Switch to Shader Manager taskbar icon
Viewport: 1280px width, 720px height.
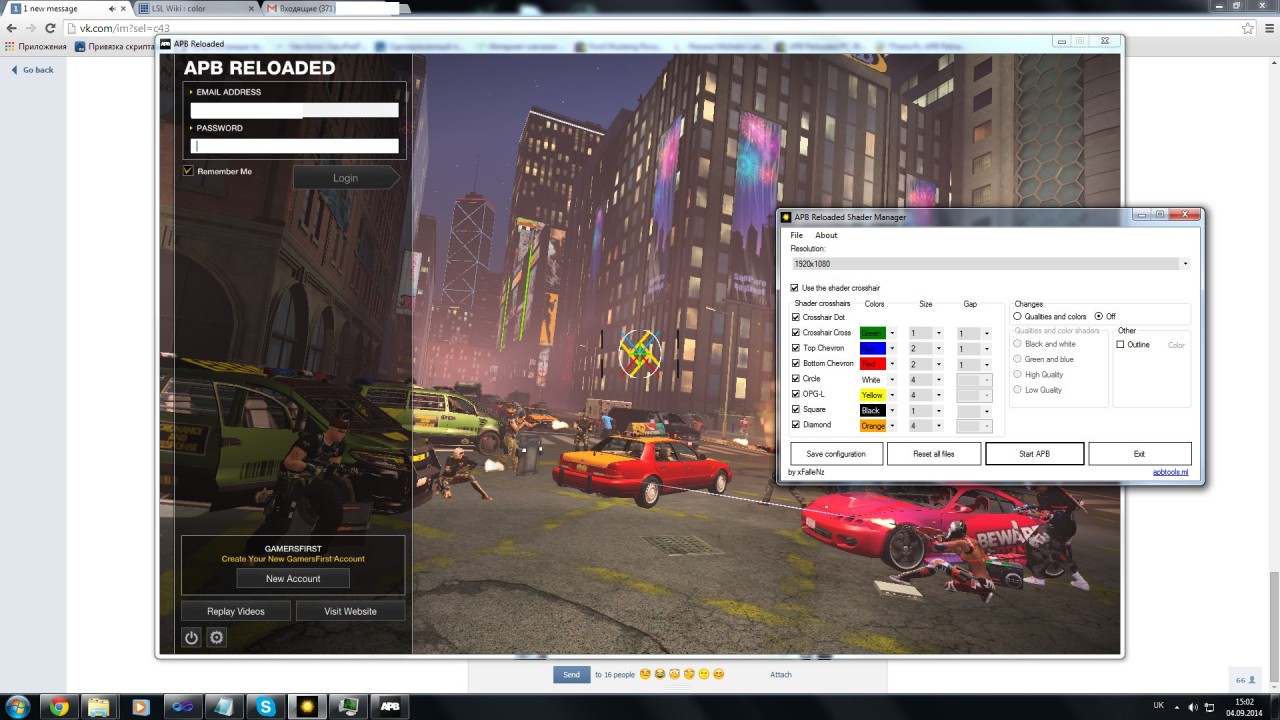pos(307,706)
